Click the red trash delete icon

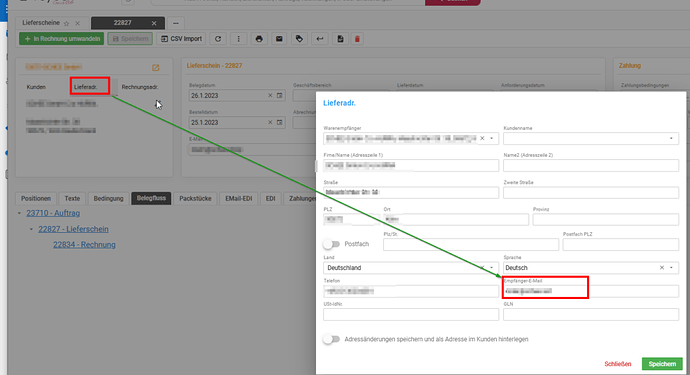(x=357, y=39)
